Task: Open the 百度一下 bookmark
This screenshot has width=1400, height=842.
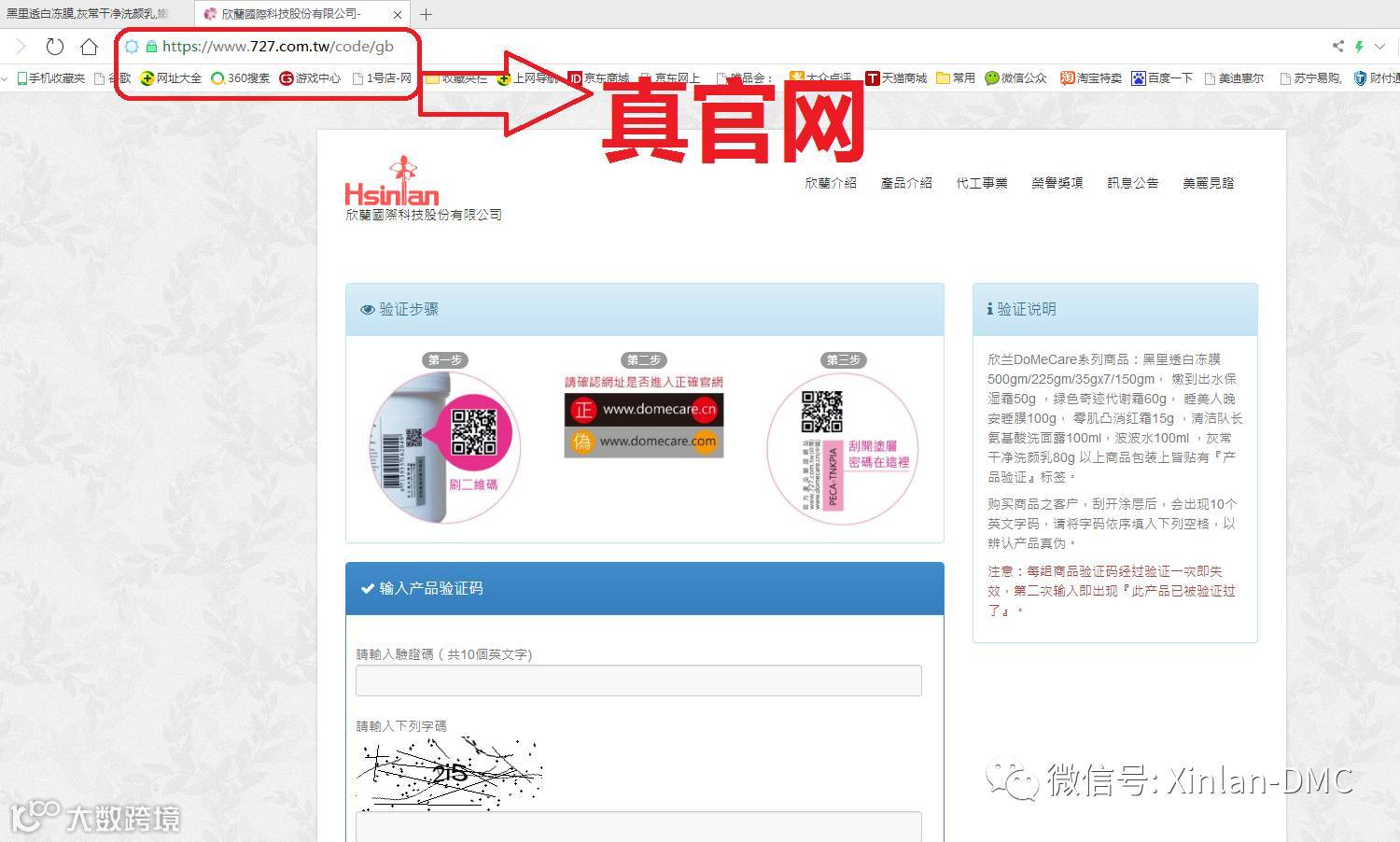Action: [1162, 78]
